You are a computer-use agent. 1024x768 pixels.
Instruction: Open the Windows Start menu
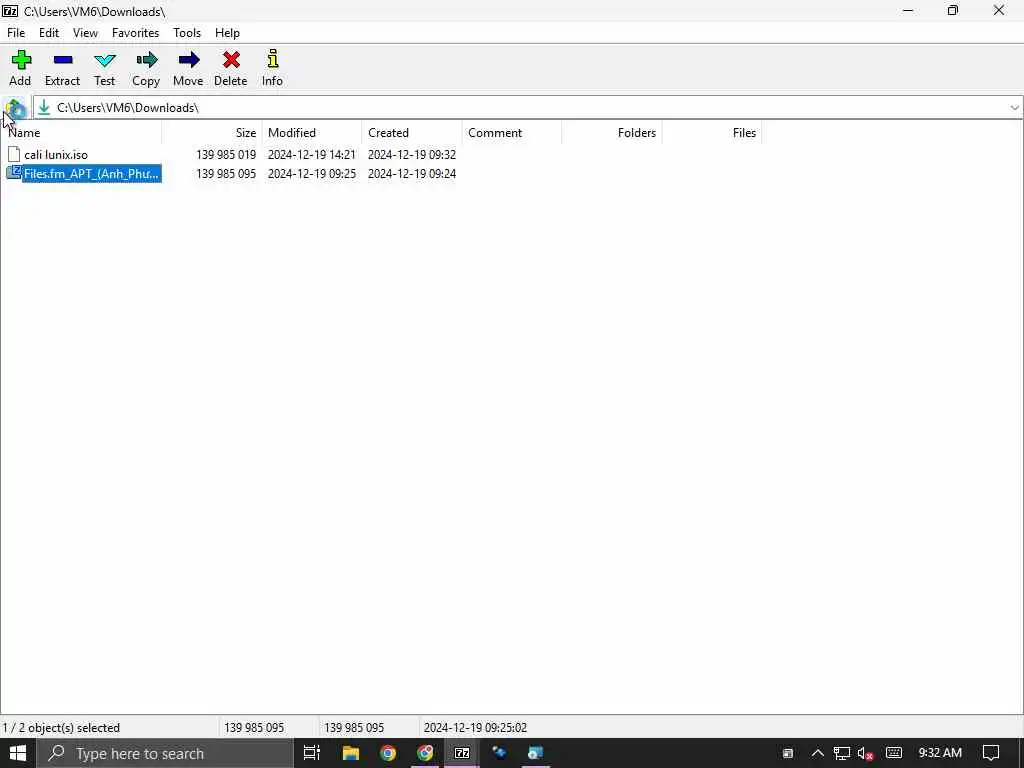(x=18, y=754)
